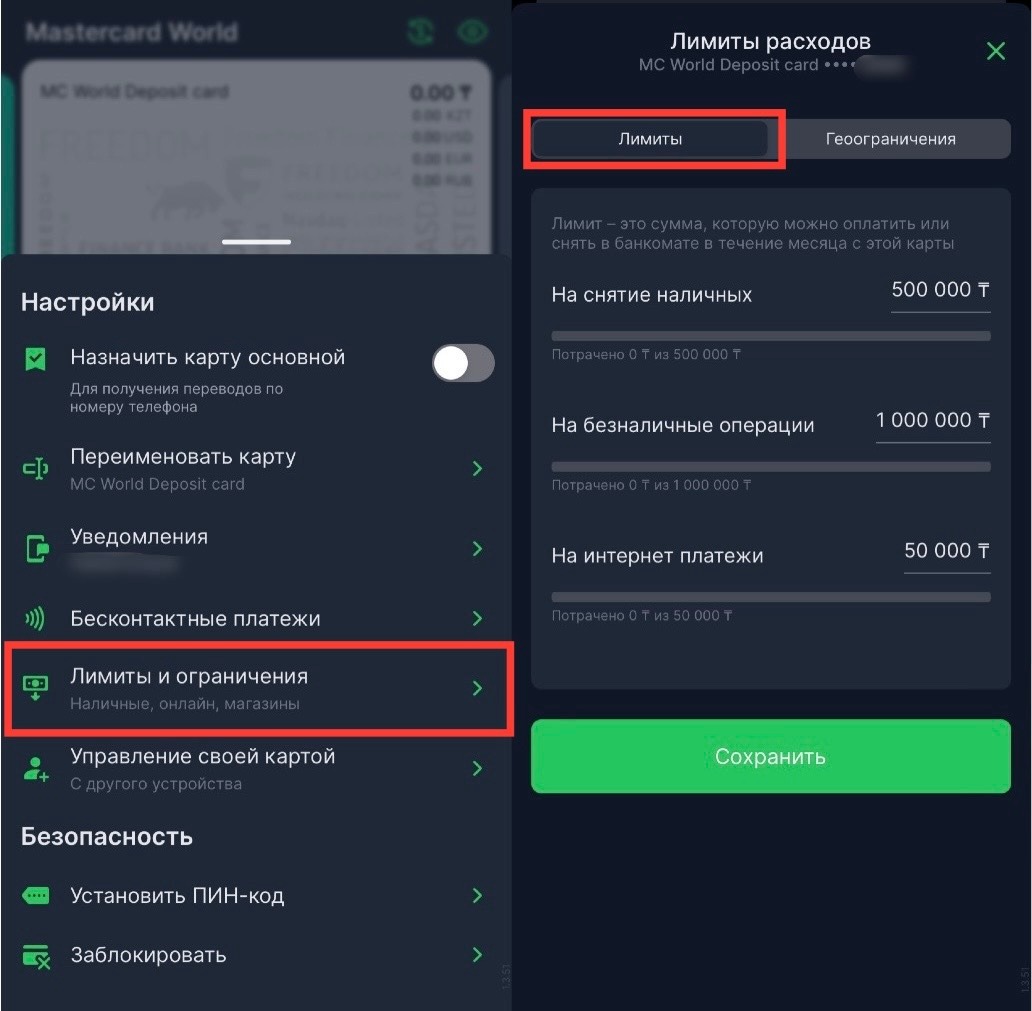Click the rename icon beside Переименовать карту

coord(35,468)
